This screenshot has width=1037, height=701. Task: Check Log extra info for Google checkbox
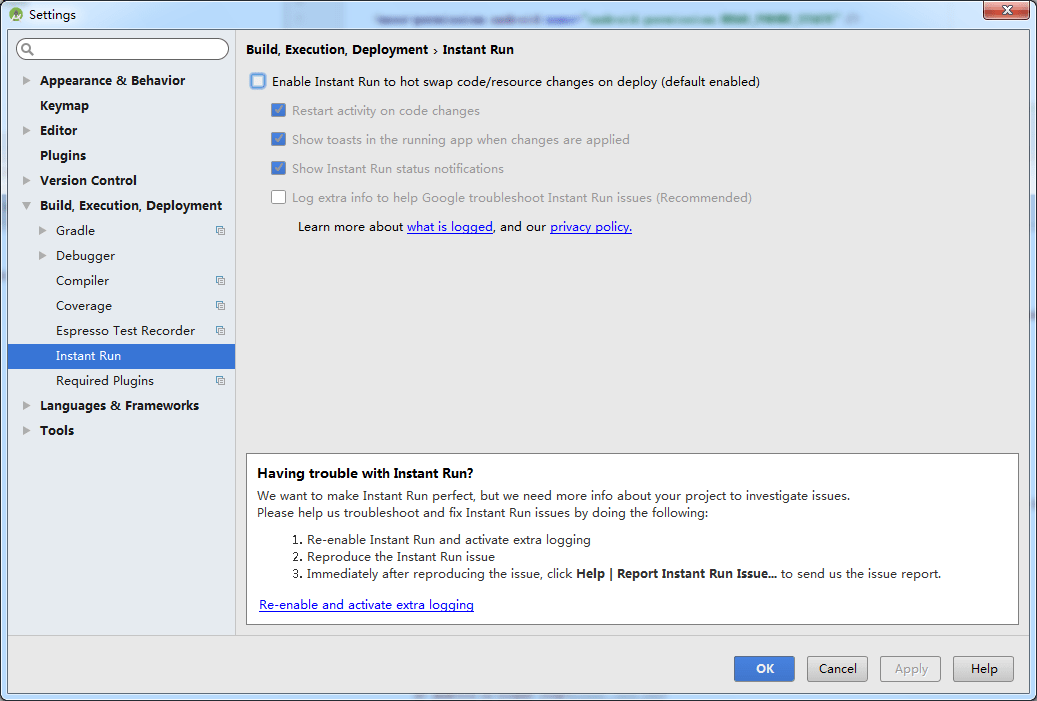point(278,198)
